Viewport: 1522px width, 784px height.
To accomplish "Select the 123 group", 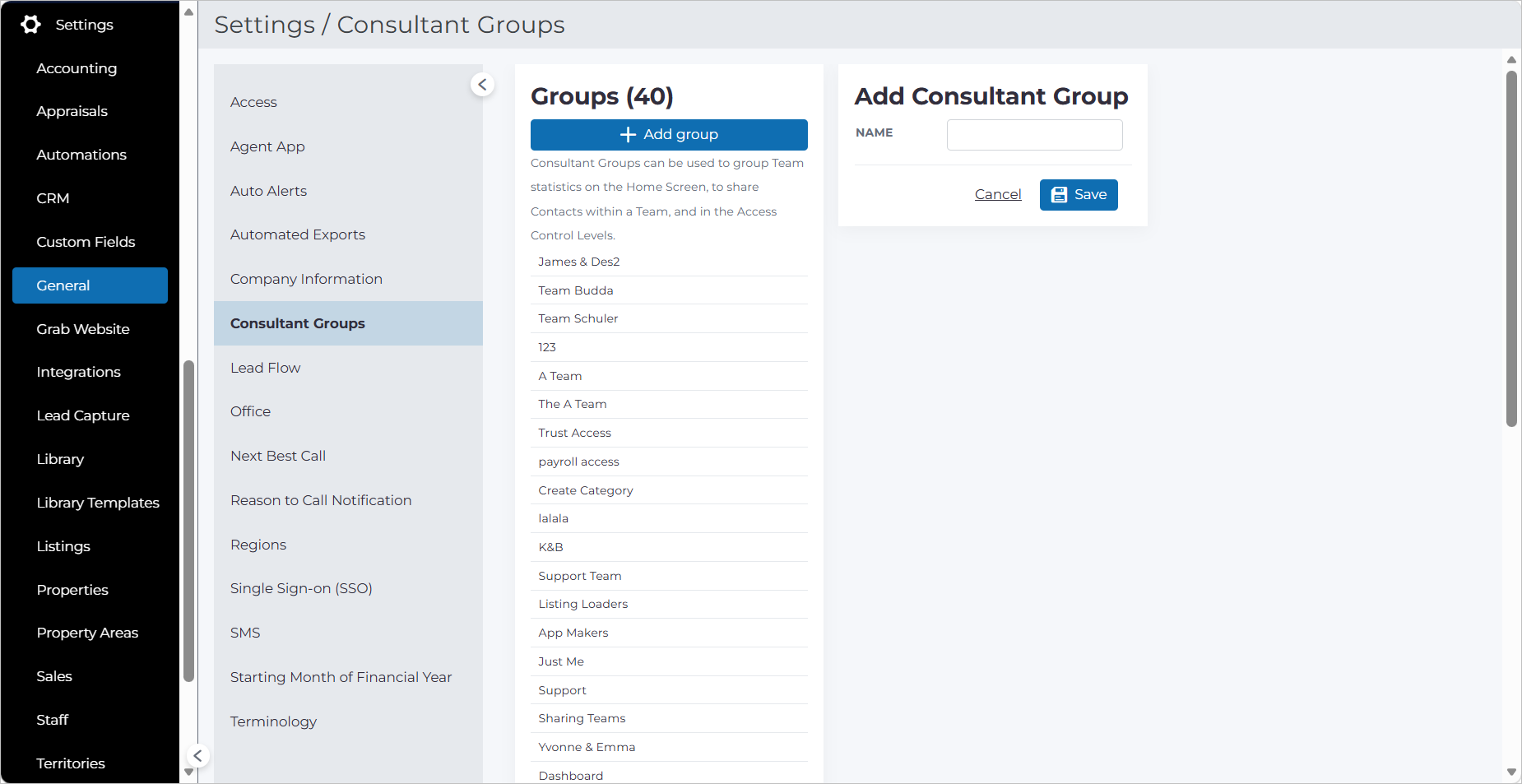I will pos(669,347).
